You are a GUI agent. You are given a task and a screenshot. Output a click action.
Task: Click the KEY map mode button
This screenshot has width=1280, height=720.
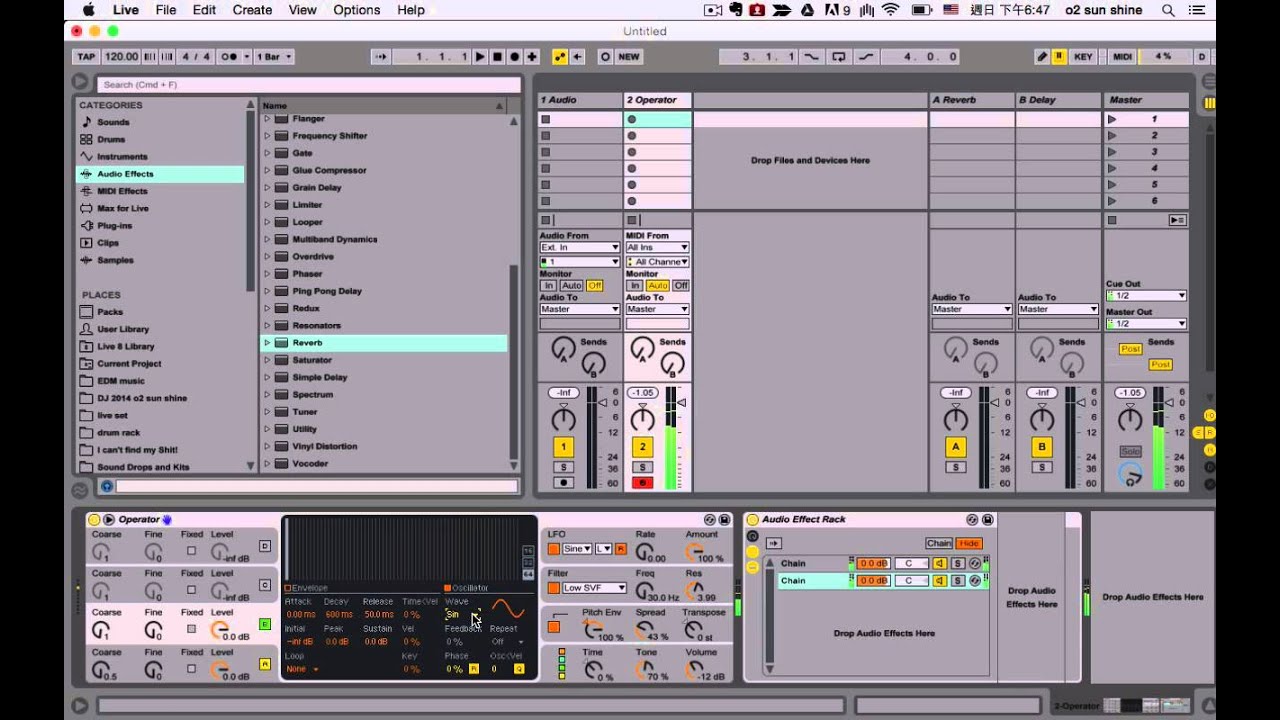[x=1083, y=57]
